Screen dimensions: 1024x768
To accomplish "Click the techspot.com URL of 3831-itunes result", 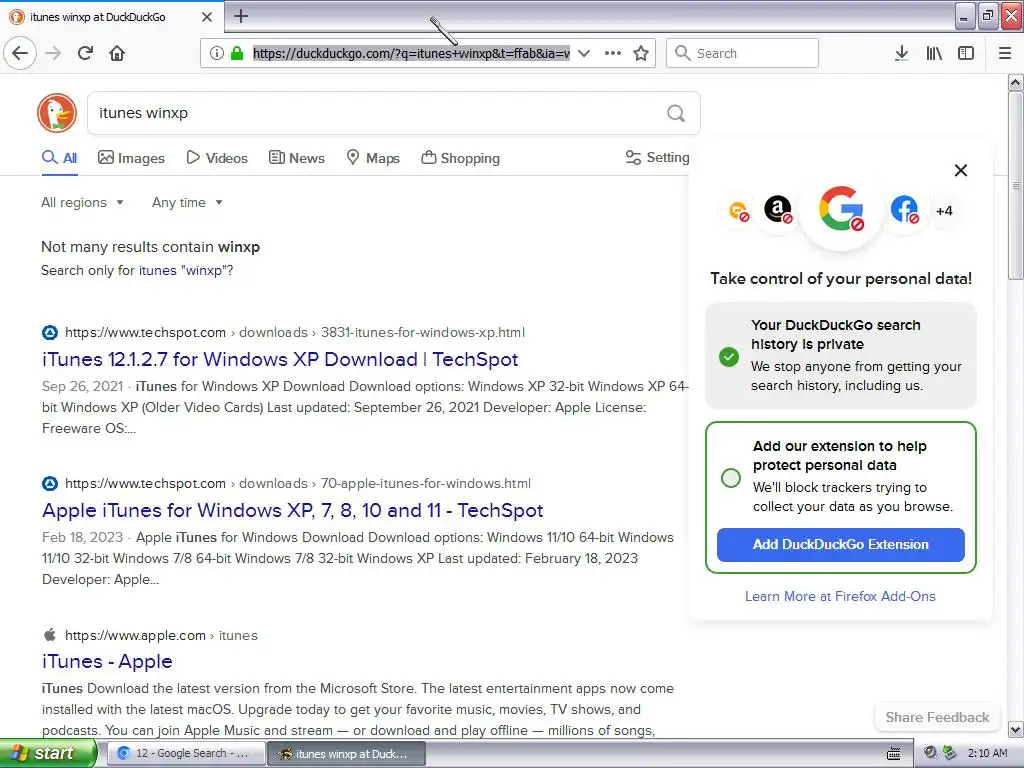I will 295,332.
